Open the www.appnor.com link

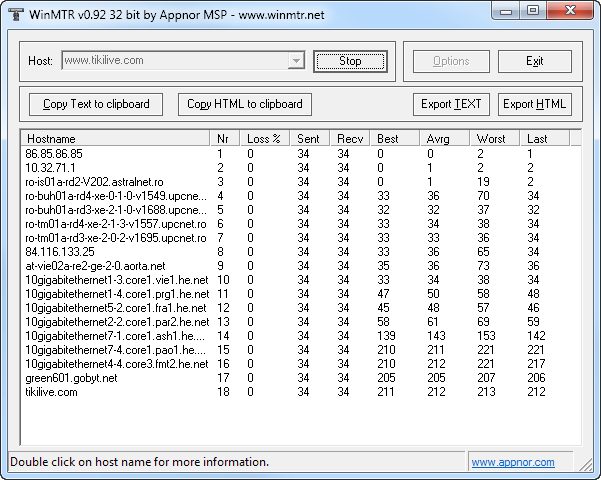click(513, 462)
